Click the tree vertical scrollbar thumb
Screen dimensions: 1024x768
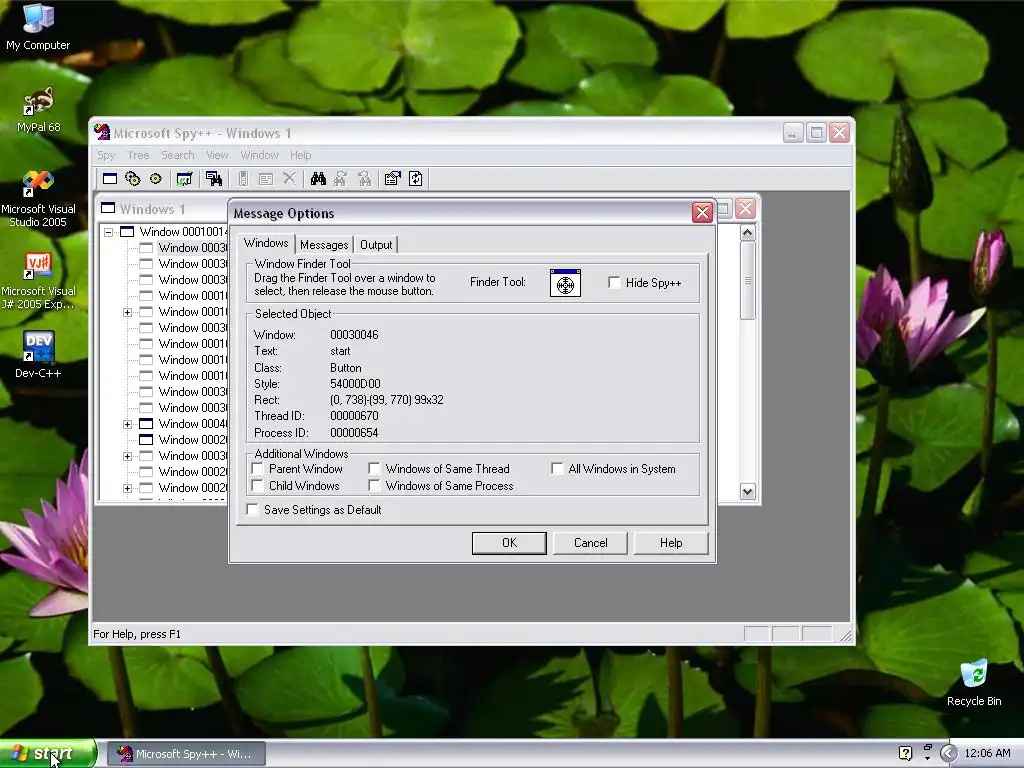[x=748, y=280]
